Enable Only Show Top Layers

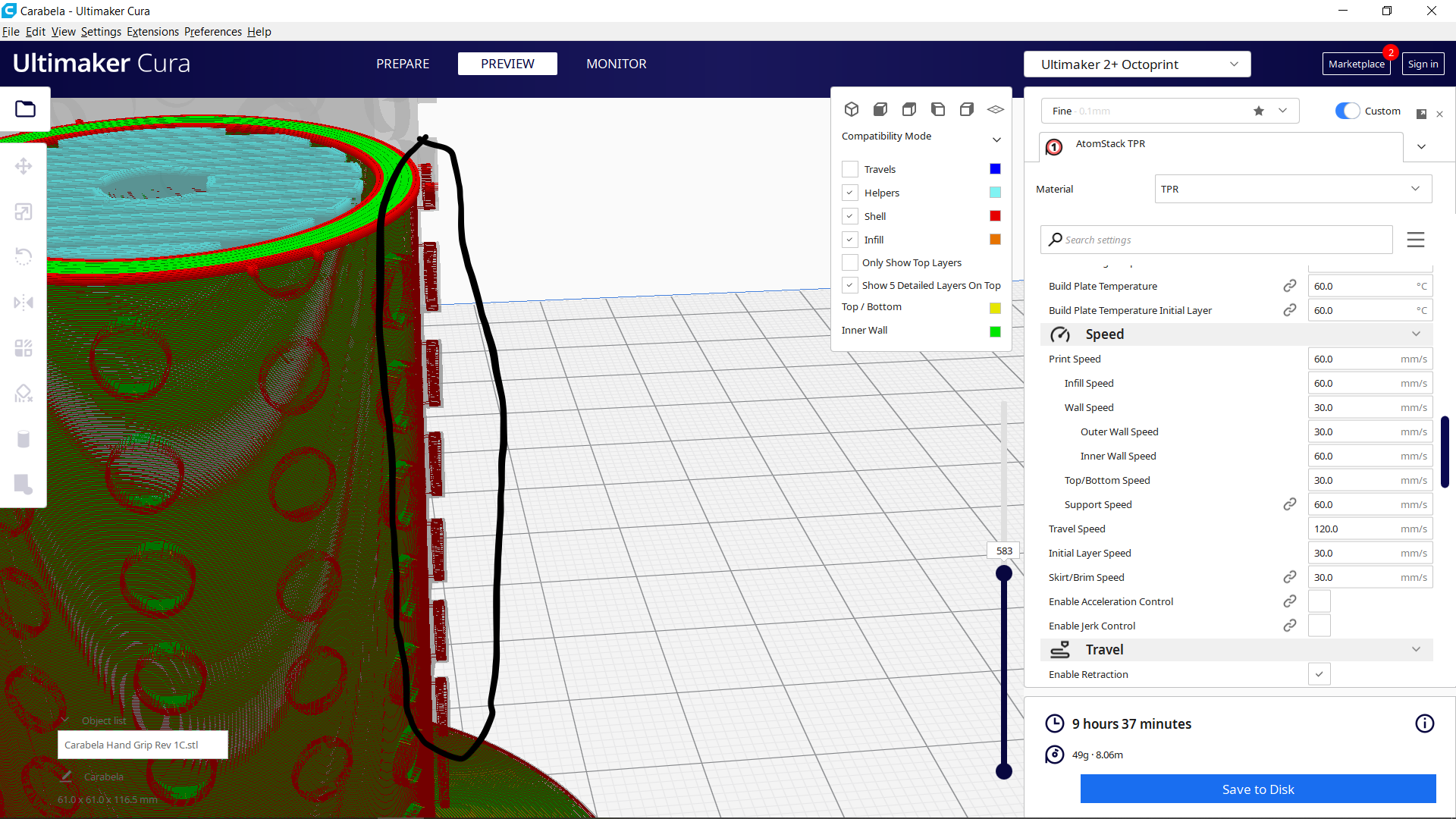click(850, 262)
